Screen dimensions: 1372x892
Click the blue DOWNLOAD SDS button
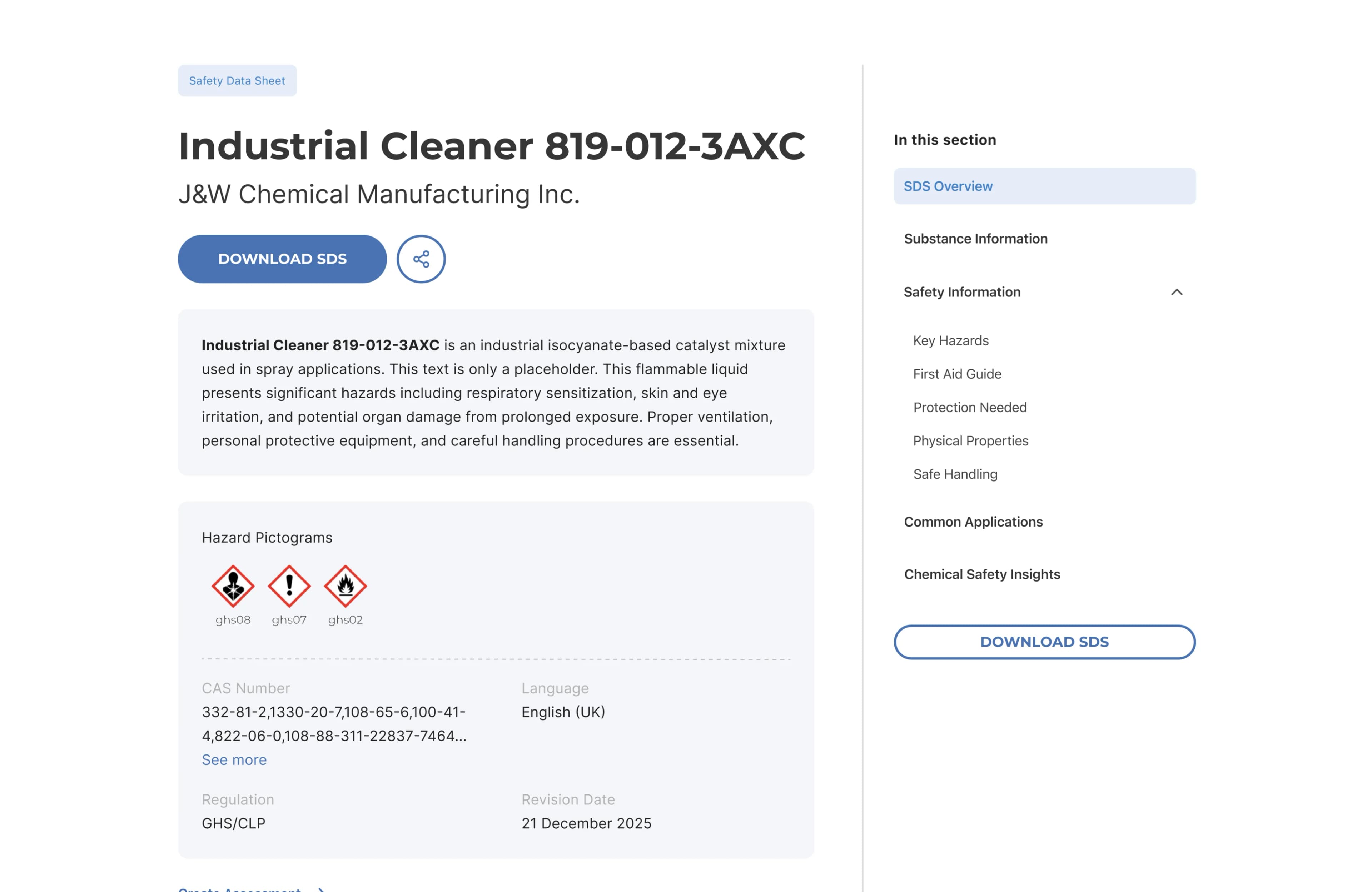pyautogui.click(x=282, y=259)
